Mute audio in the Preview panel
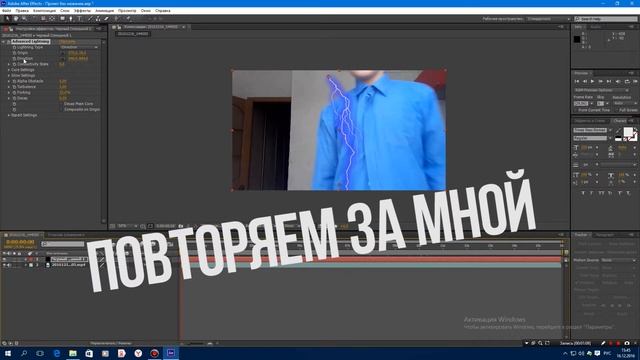 click(618, 82)
